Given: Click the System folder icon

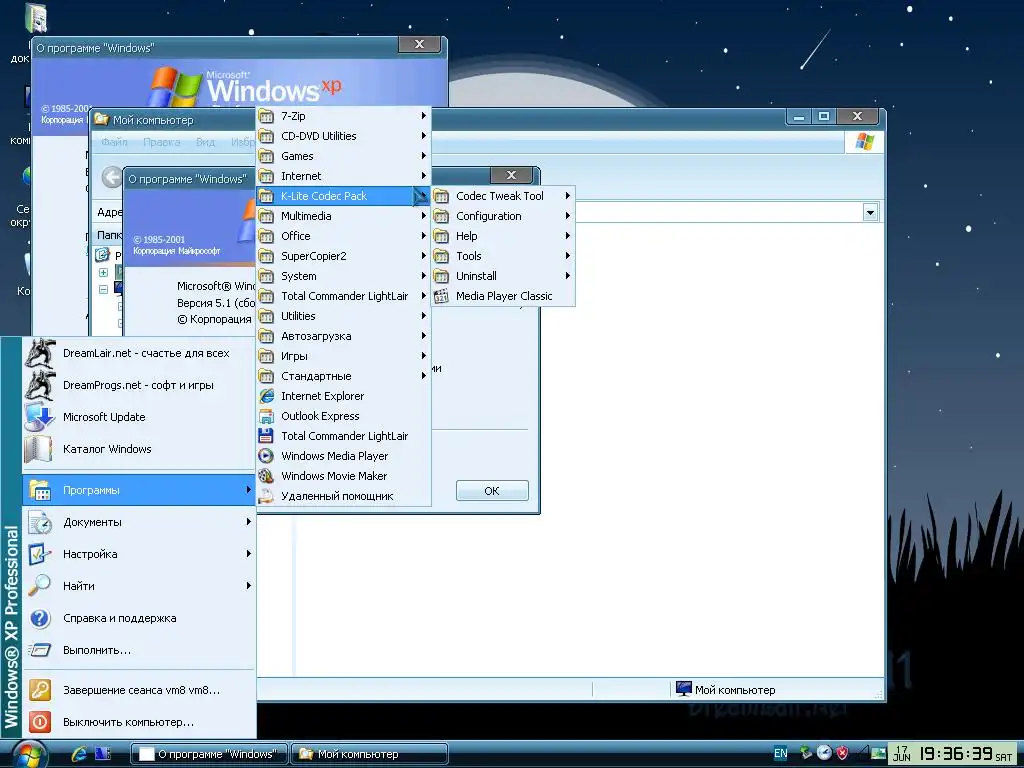Looking at the screenshot, I should pyautogui.click(x=266, y=276).
